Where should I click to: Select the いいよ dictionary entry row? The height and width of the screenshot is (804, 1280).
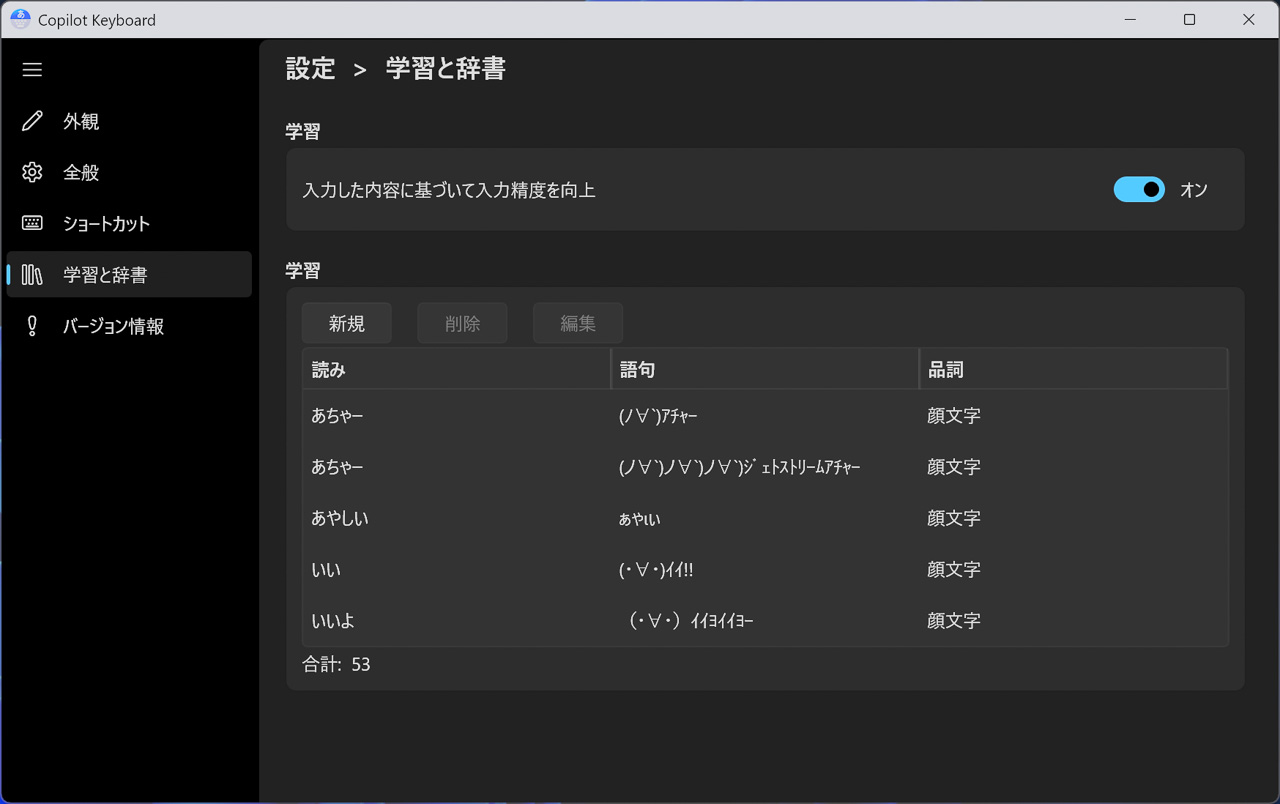click(x=764, y=621)
